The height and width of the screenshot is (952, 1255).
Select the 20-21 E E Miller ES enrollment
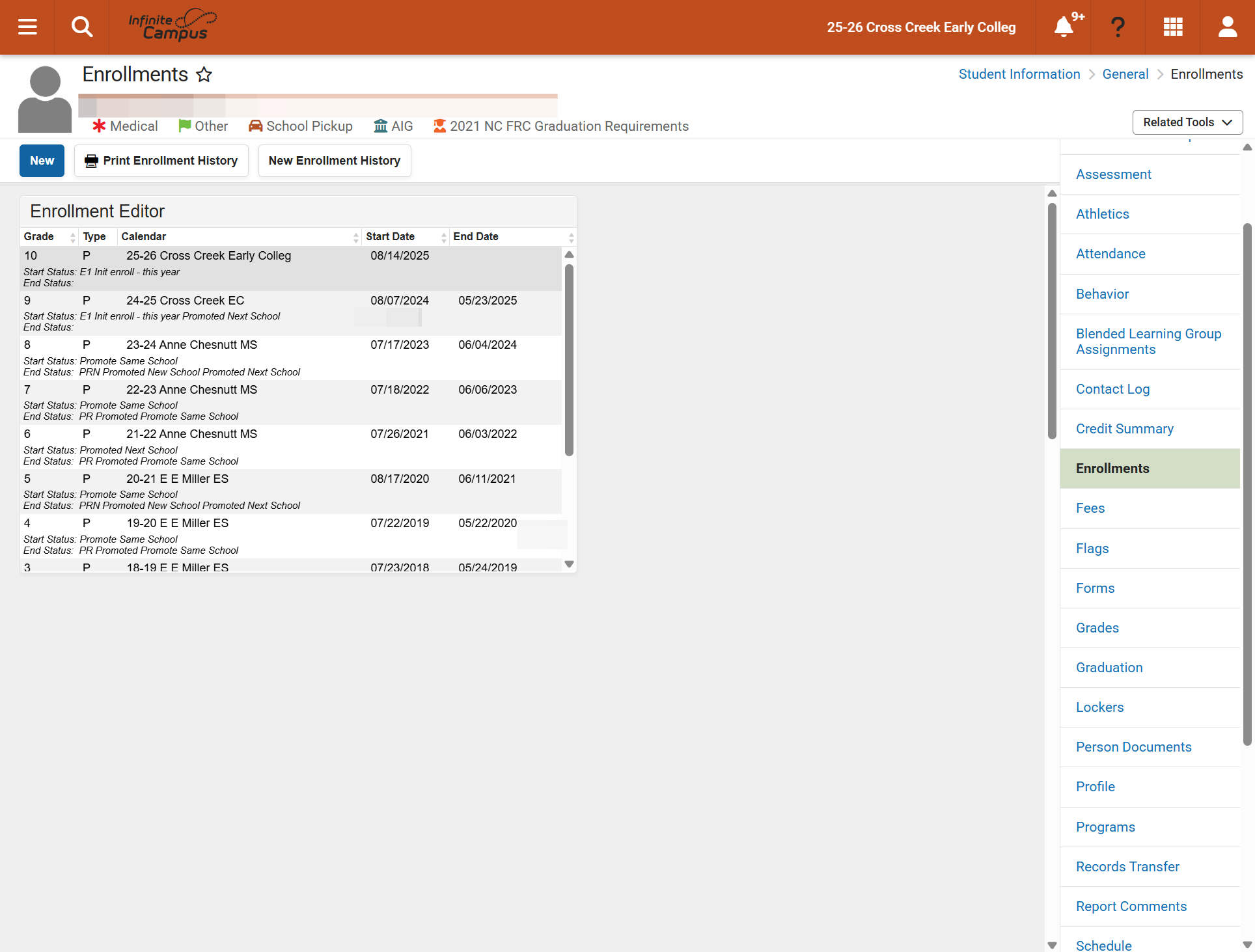(x=291, y=491)
